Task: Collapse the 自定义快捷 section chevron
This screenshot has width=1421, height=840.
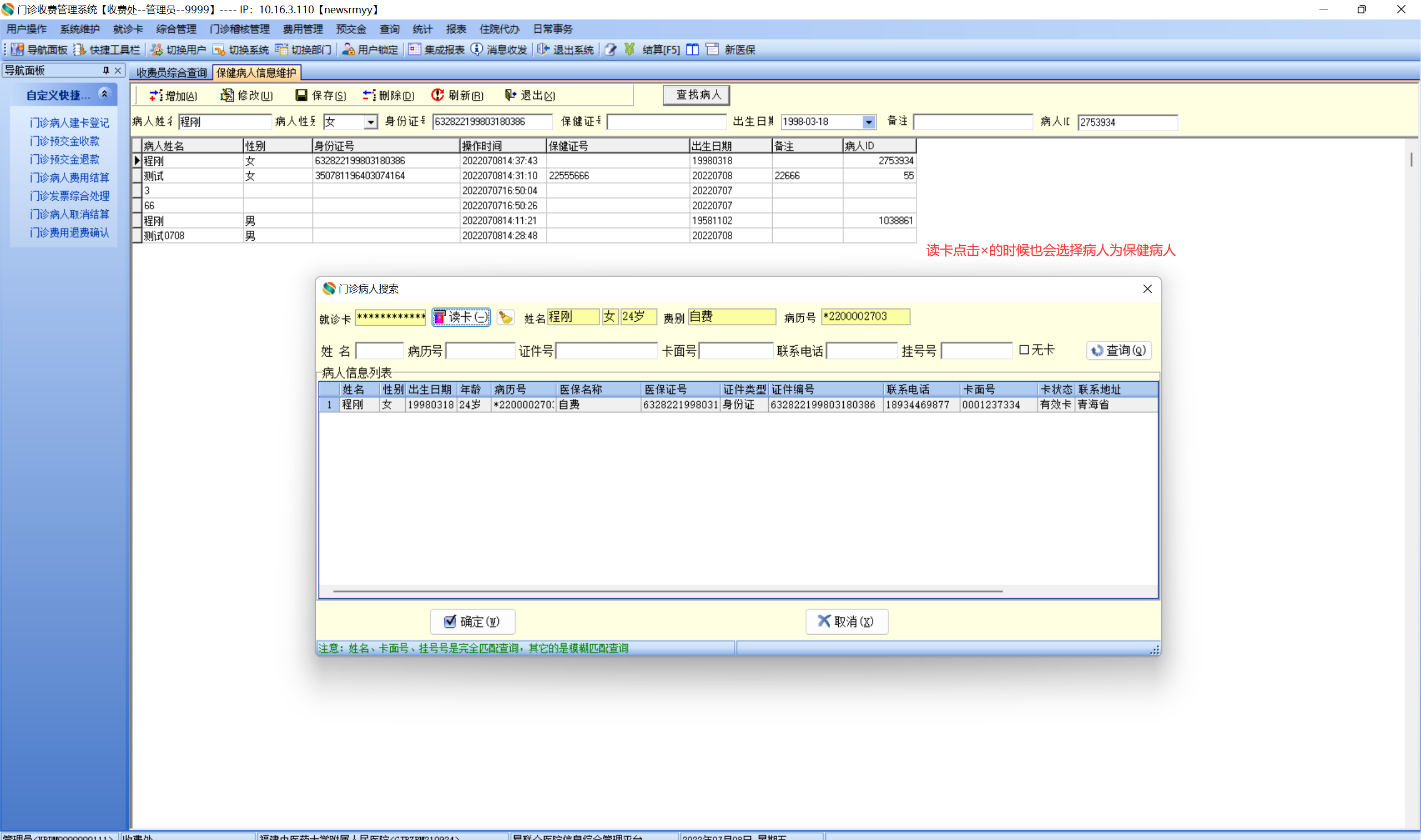Action: 104,94
